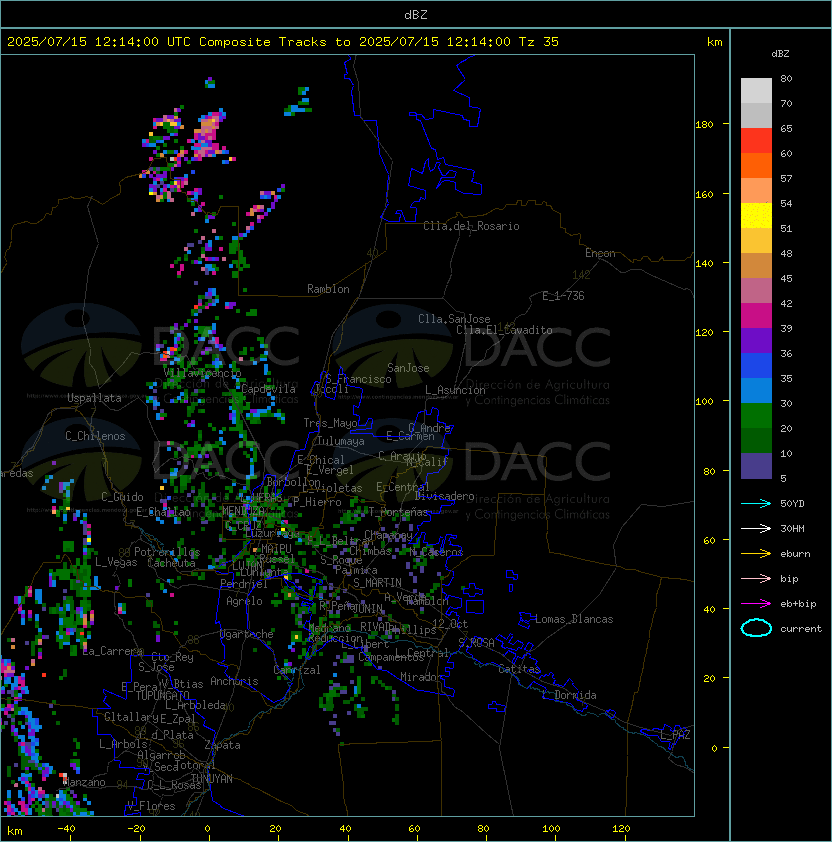
Task: Click the 'Capdevila' map label
Action: (x=268, y=389)
